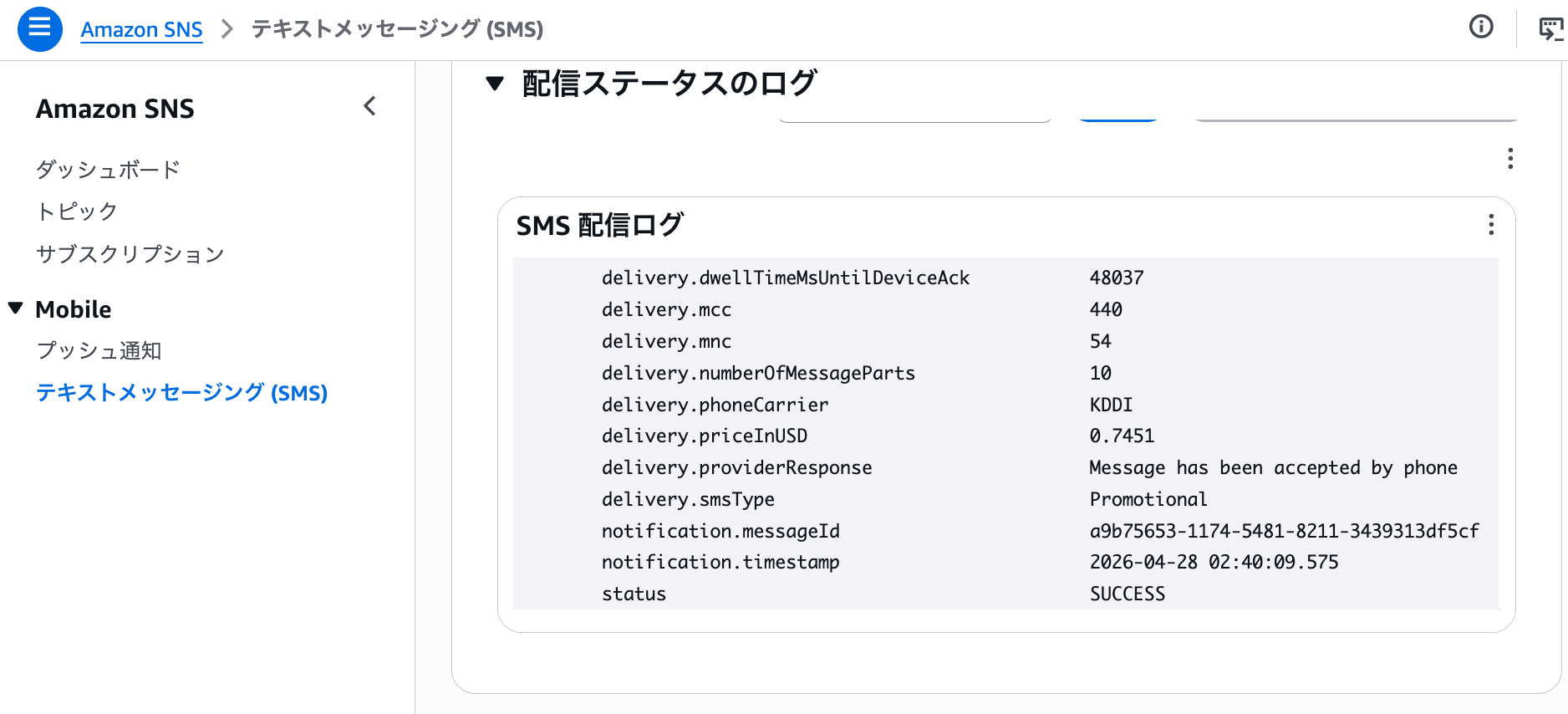Click the carrier value KDDI
This screenshot has height=714, width=1568.
[1111, 405]
